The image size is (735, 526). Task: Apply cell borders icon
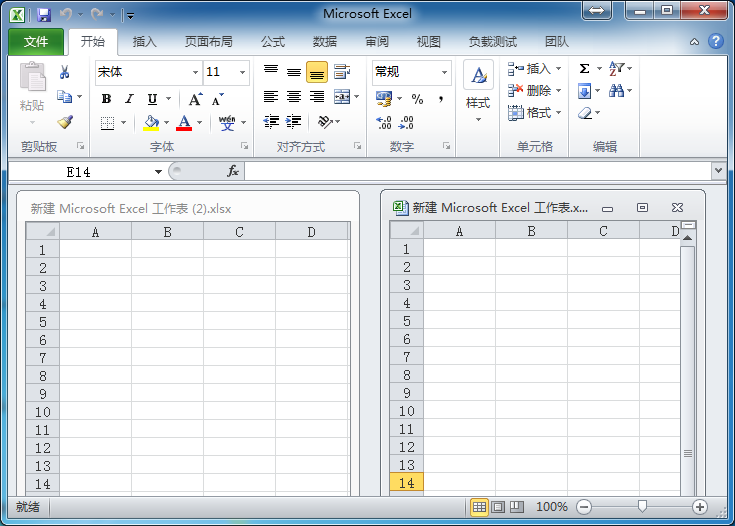click(107, 123)
